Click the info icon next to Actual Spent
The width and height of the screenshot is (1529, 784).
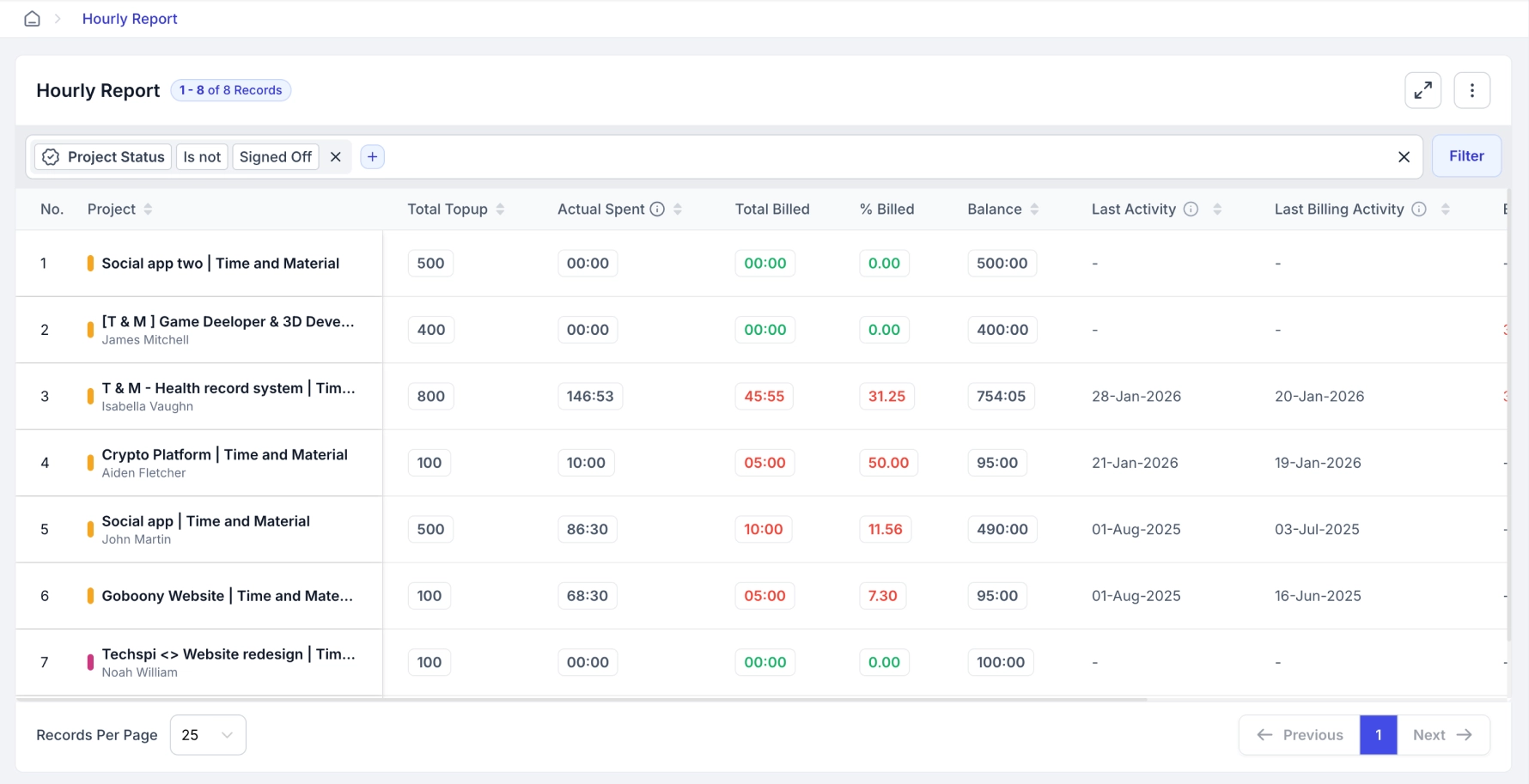pyautogui.click(x=658, y=209)
